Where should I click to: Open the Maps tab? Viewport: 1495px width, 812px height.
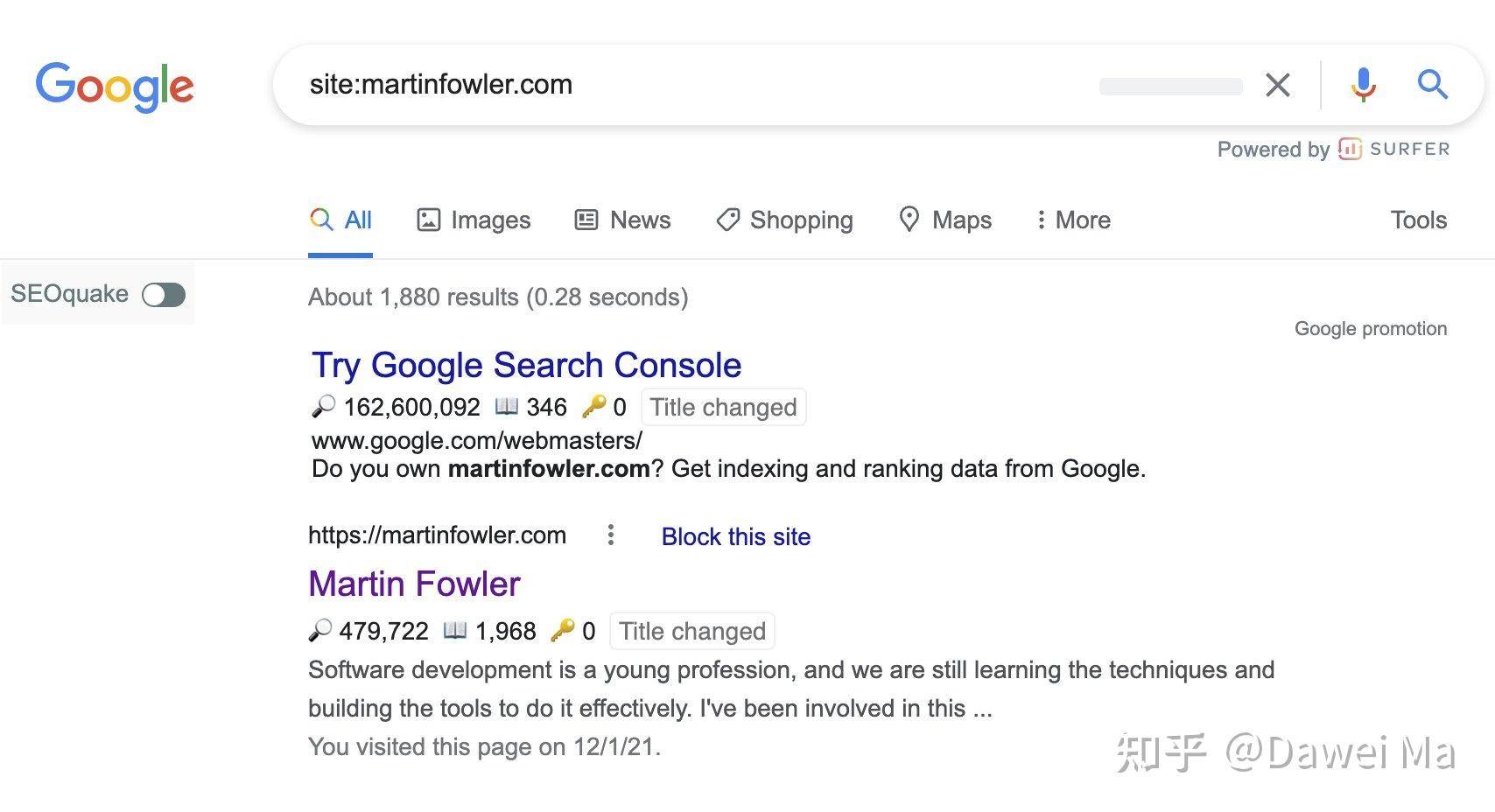pos(945,220)
